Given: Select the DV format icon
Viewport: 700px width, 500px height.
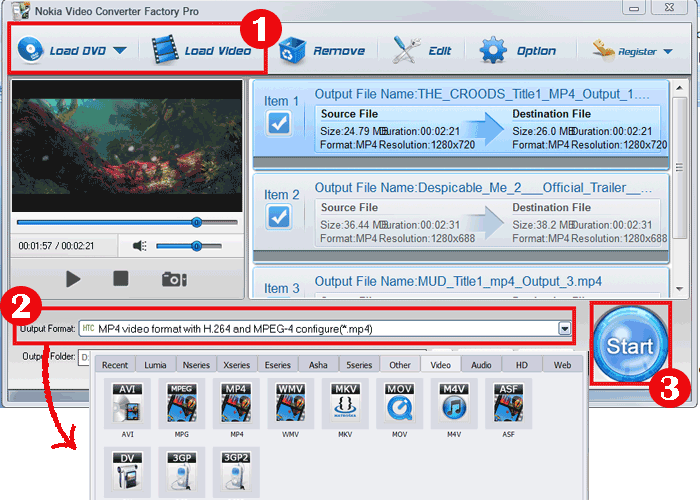Looking at the screenshot, I should [x=127, y=472].
